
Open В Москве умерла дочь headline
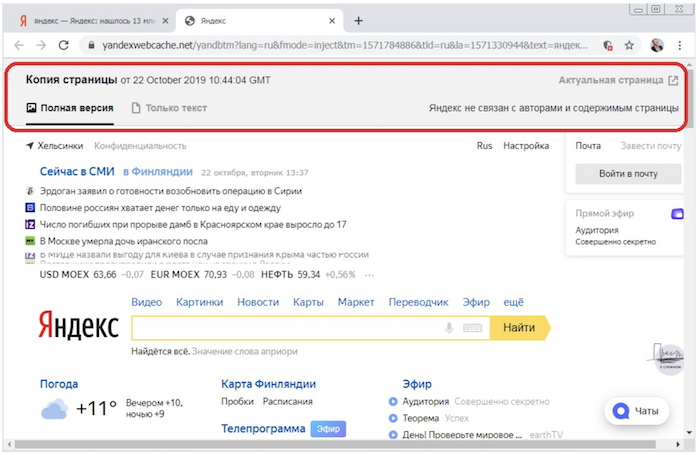point(124,241)
